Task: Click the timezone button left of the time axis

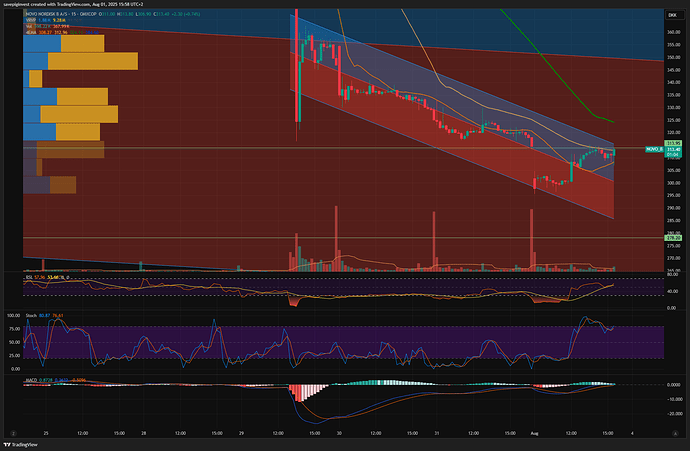Action: [x=13, y=433]
